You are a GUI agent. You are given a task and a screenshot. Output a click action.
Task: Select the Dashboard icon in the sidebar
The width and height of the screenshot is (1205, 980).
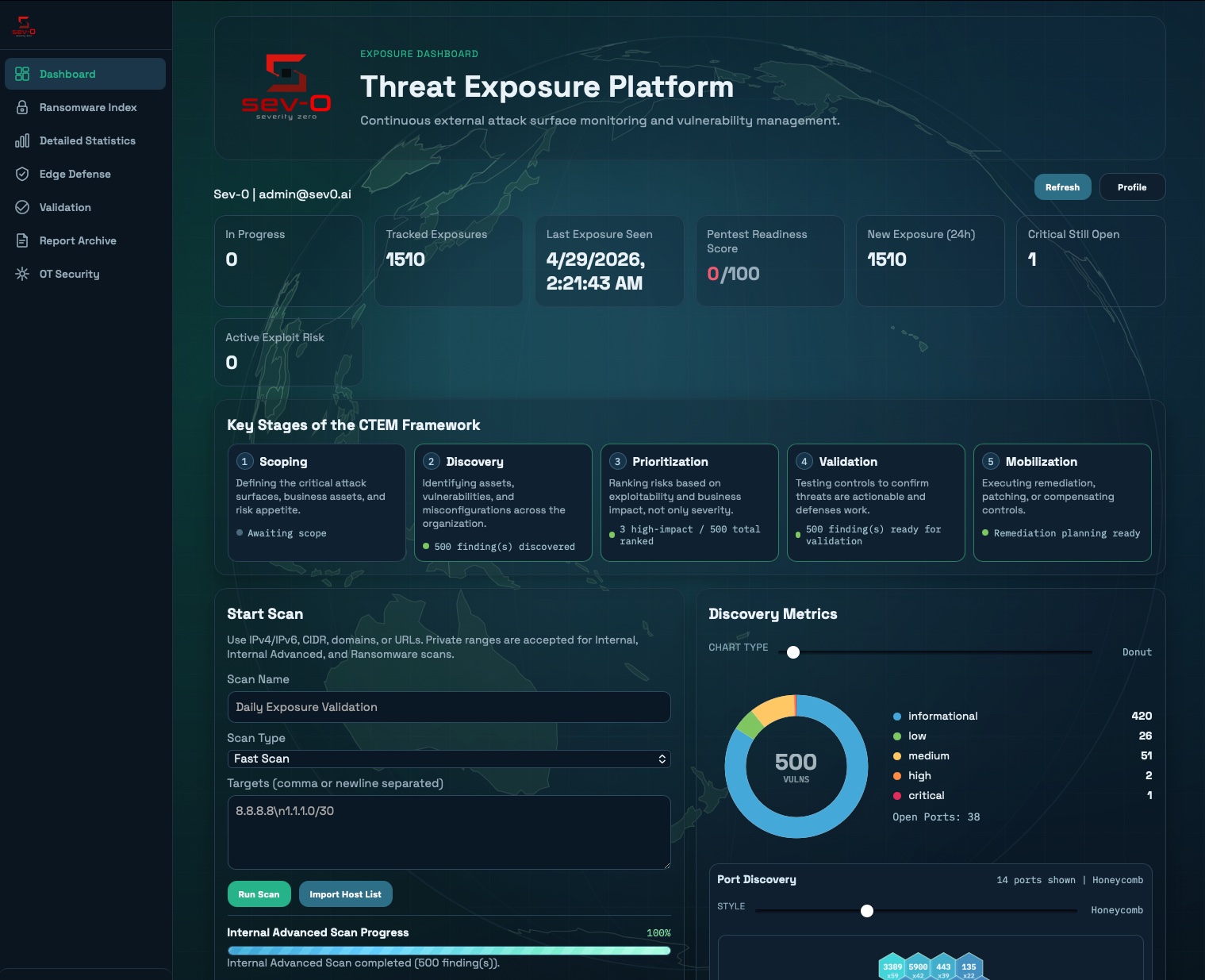point(21,74)
